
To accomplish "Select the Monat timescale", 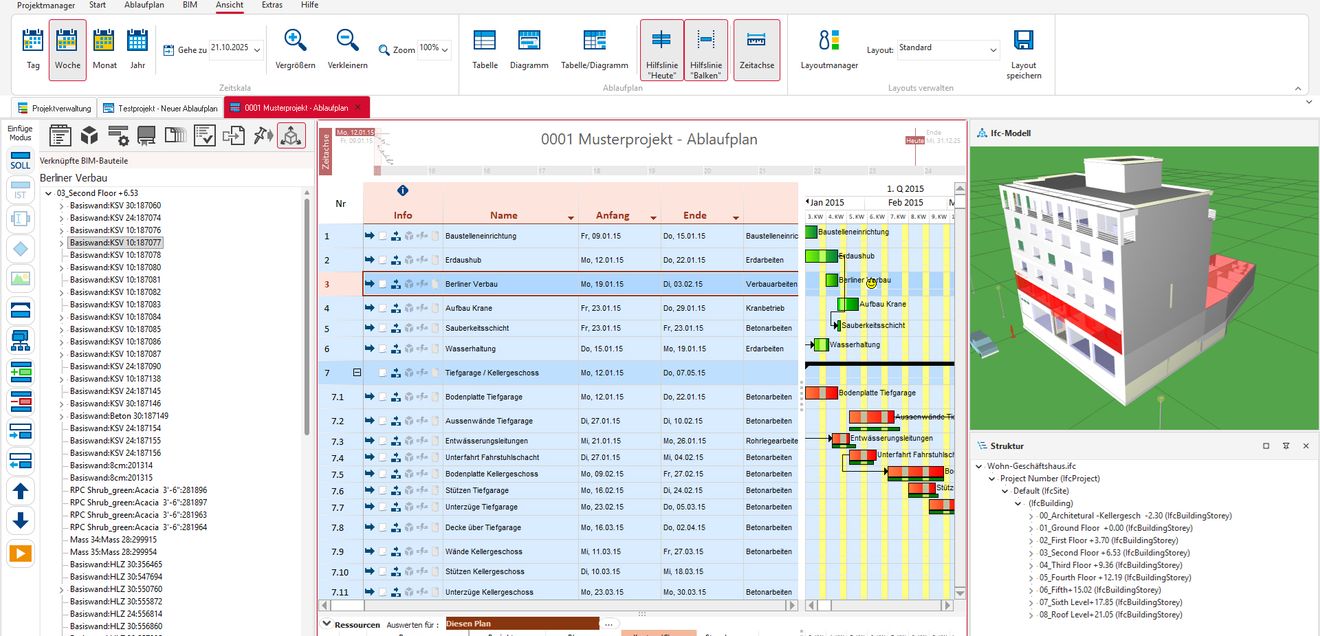I will tap(104, 49).
